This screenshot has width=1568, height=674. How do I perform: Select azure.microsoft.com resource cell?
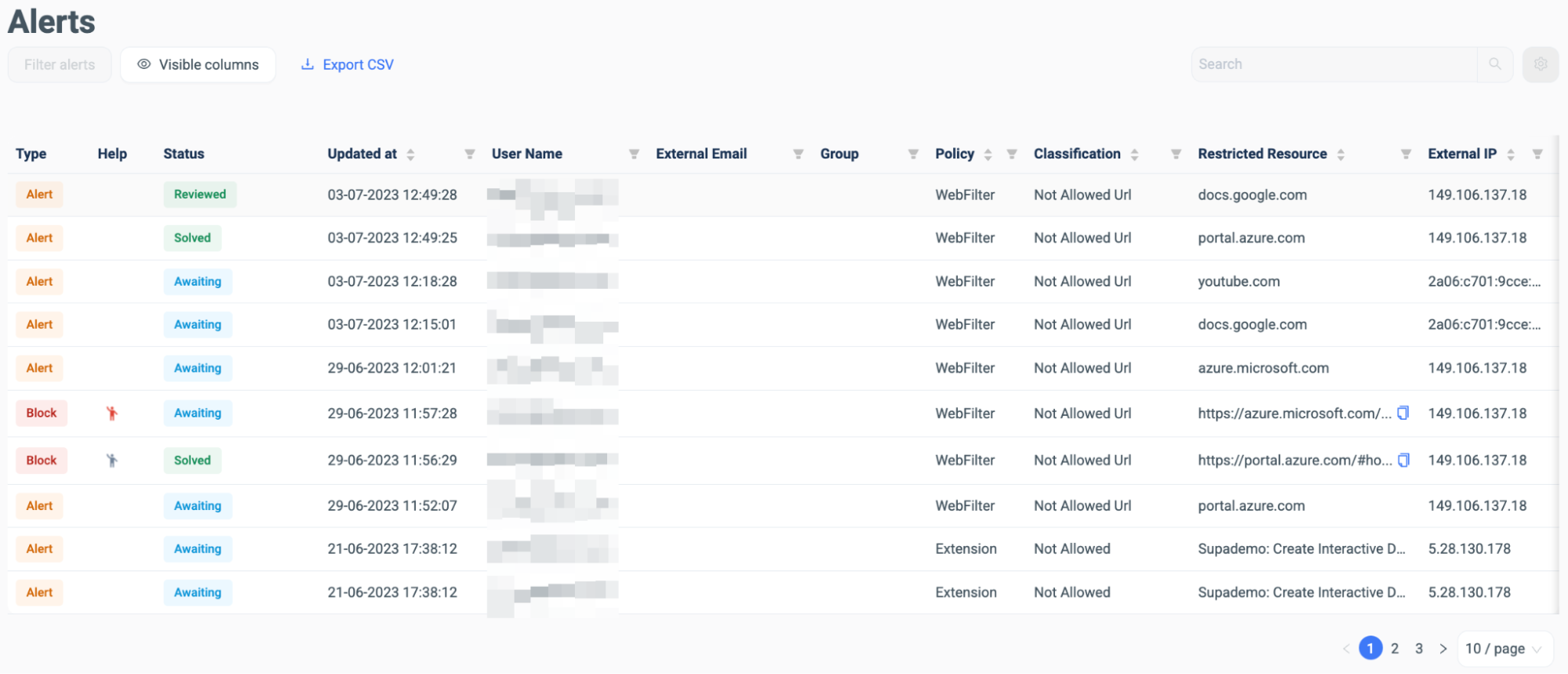pos(1263,368)
